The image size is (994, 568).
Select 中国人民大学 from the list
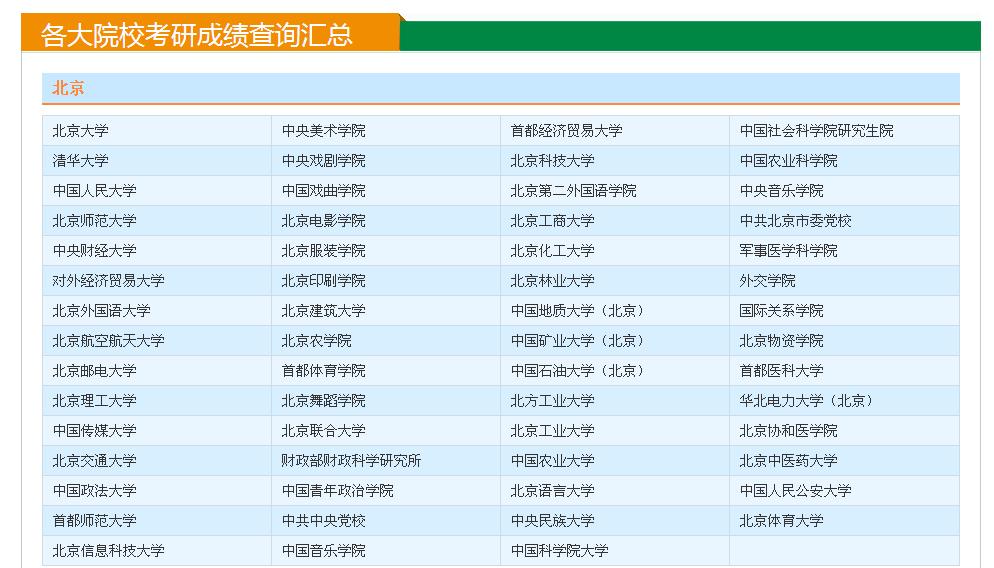[x=95, y=191]
